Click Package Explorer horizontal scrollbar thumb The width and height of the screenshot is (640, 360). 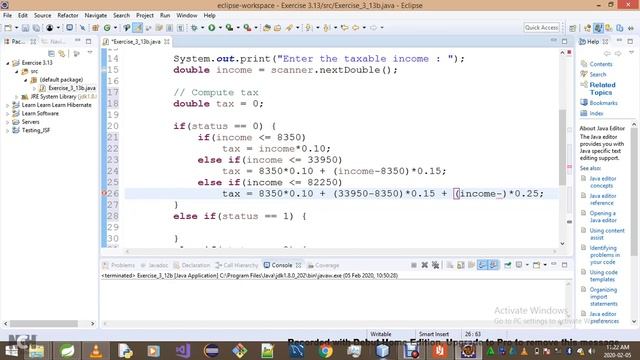pyautogui.click(x=44, y=324)
